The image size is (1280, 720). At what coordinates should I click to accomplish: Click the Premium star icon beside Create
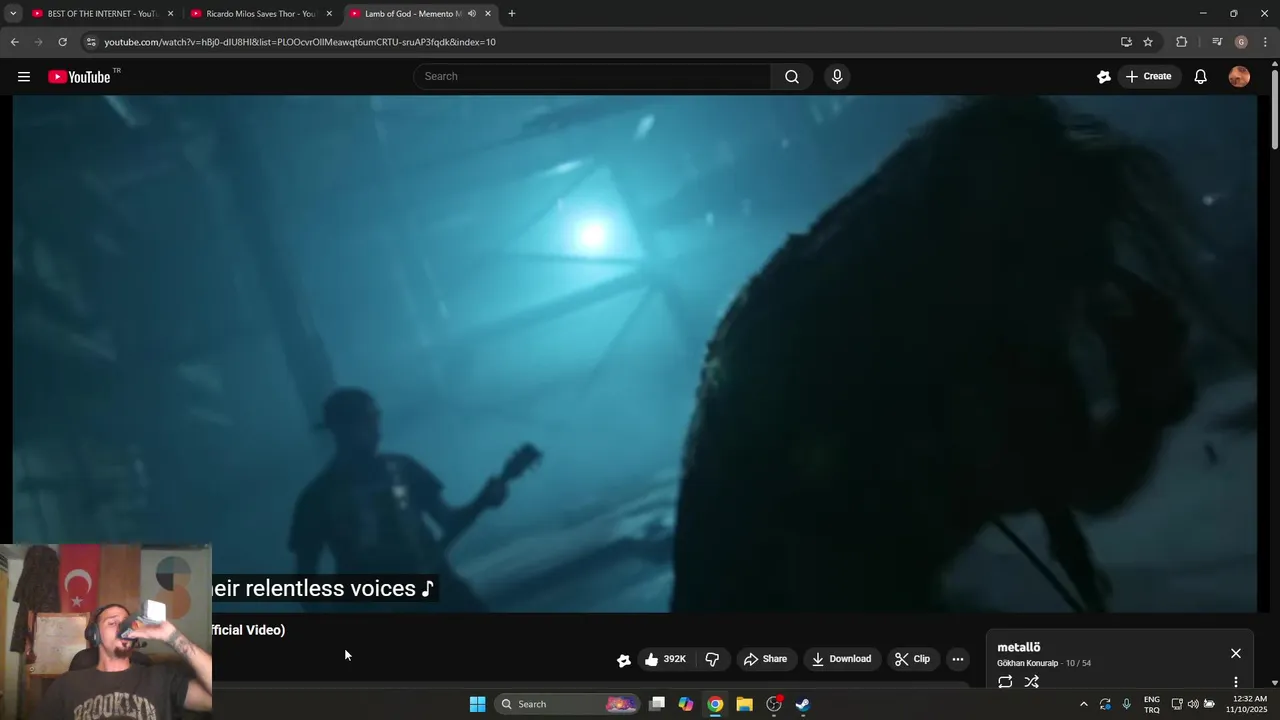pyautogui.click(x=1104, y=77)
